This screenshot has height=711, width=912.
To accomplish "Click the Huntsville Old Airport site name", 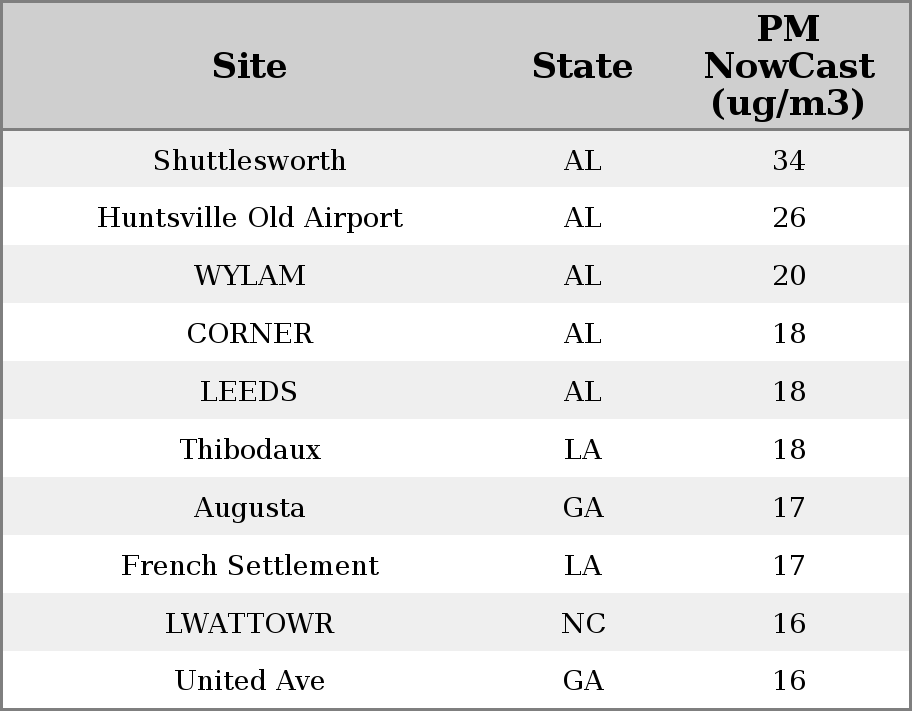I will pyautogui.click(x=249, y=218).
